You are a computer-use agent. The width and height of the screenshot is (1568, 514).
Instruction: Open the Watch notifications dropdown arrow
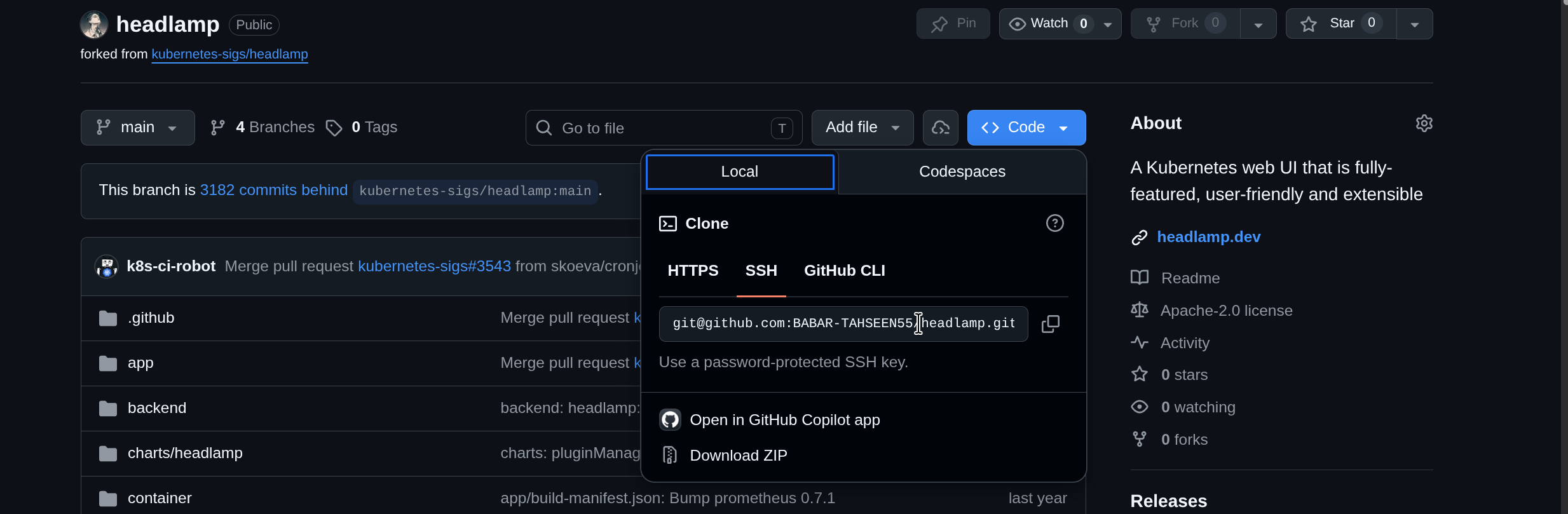pos(1108,24)
